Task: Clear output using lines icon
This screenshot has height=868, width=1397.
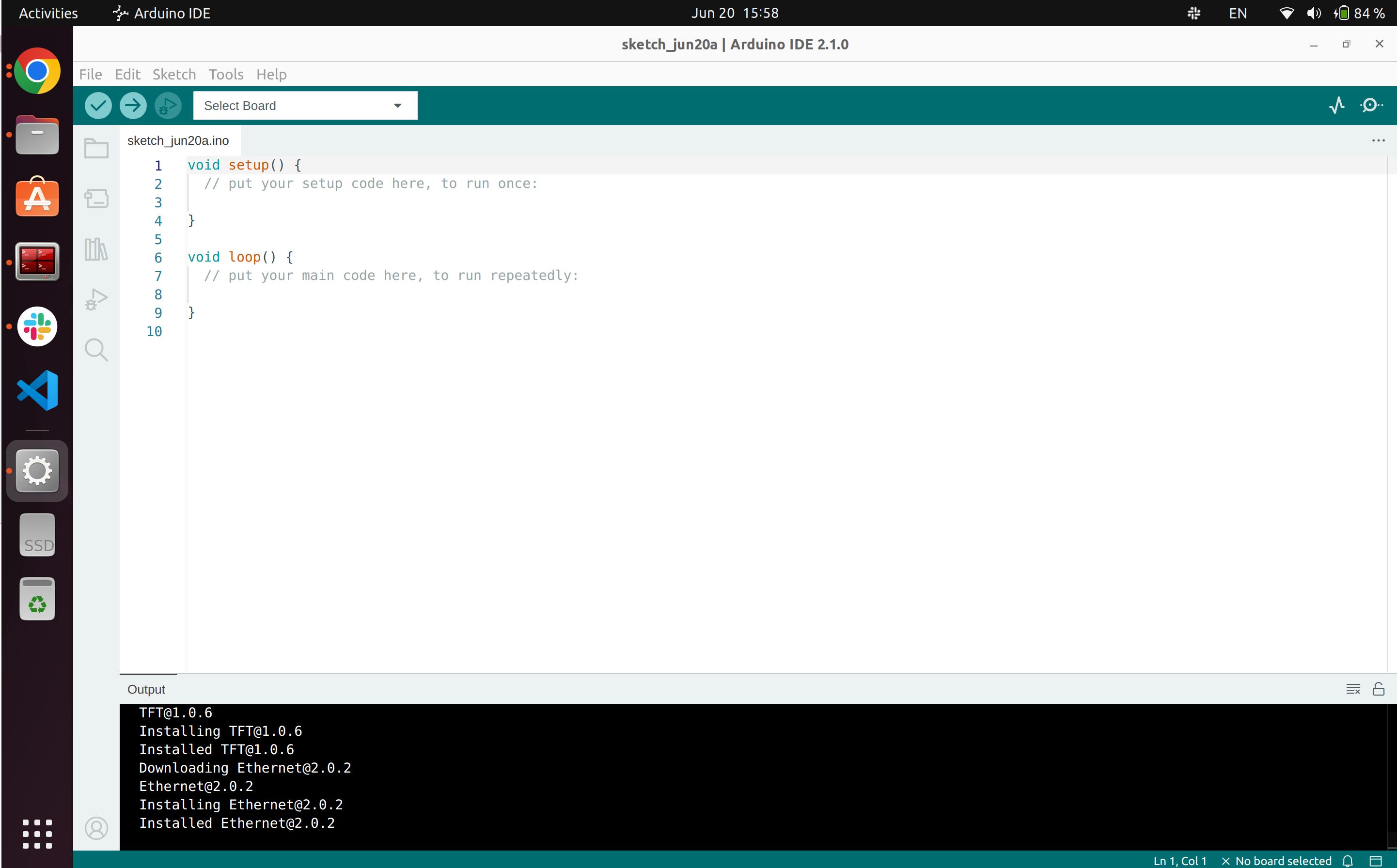Action: point(1353,689)
